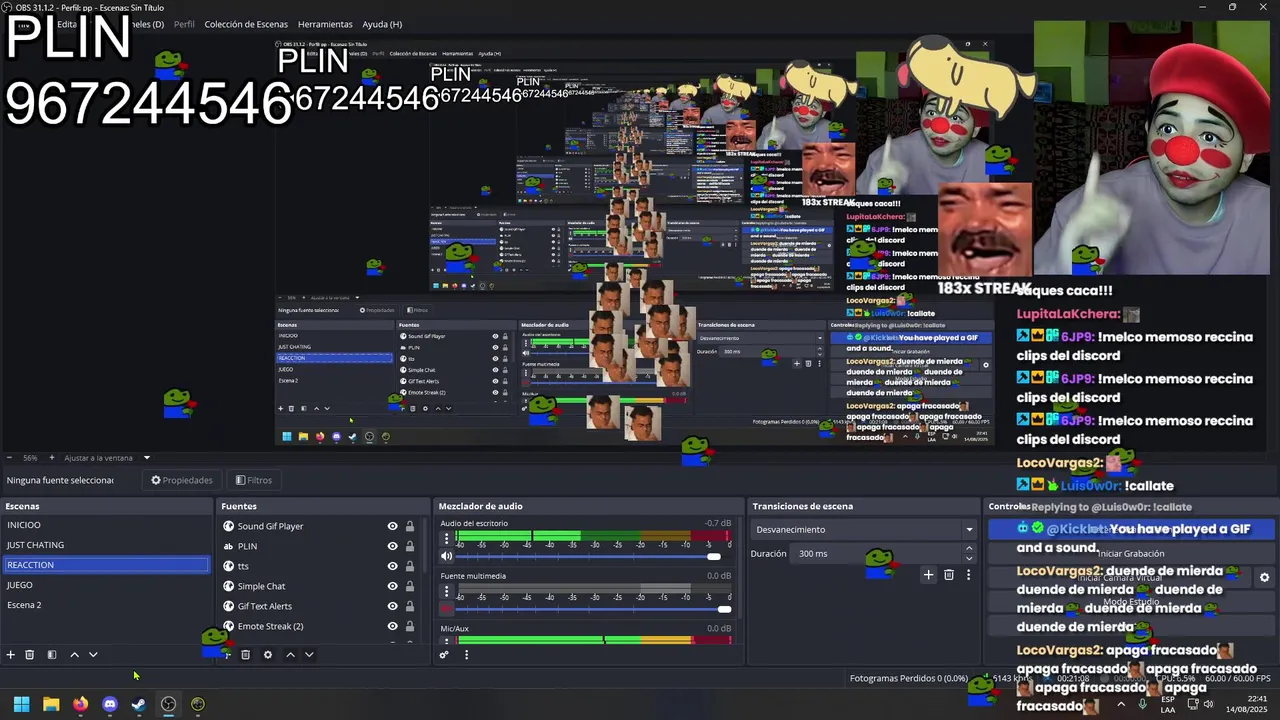Open virtual camera settings gear in Controles
Screen dimensions: 1280x720
pyautogui.click(x=1264, y=577)
